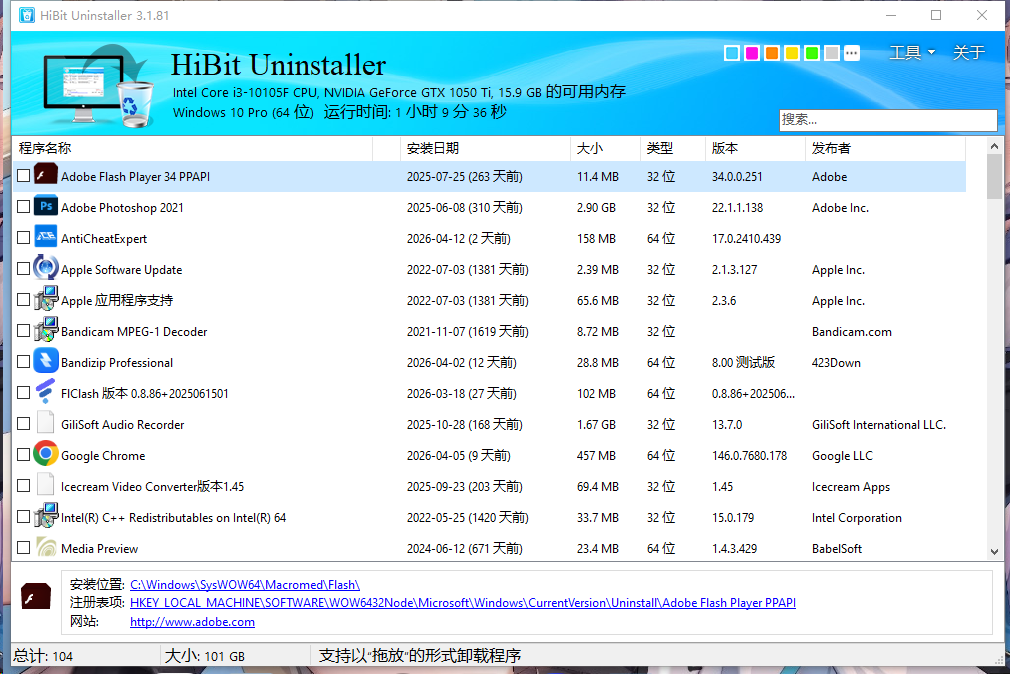Open the http://www.adobe.com website link
The image size is (1010, 674).
[192, 622]
